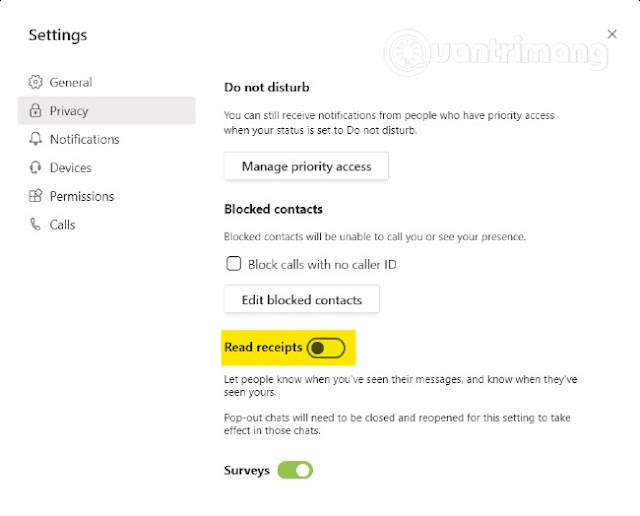Click the General gear icon
The image size is (640, 516).
pos(36,82)
